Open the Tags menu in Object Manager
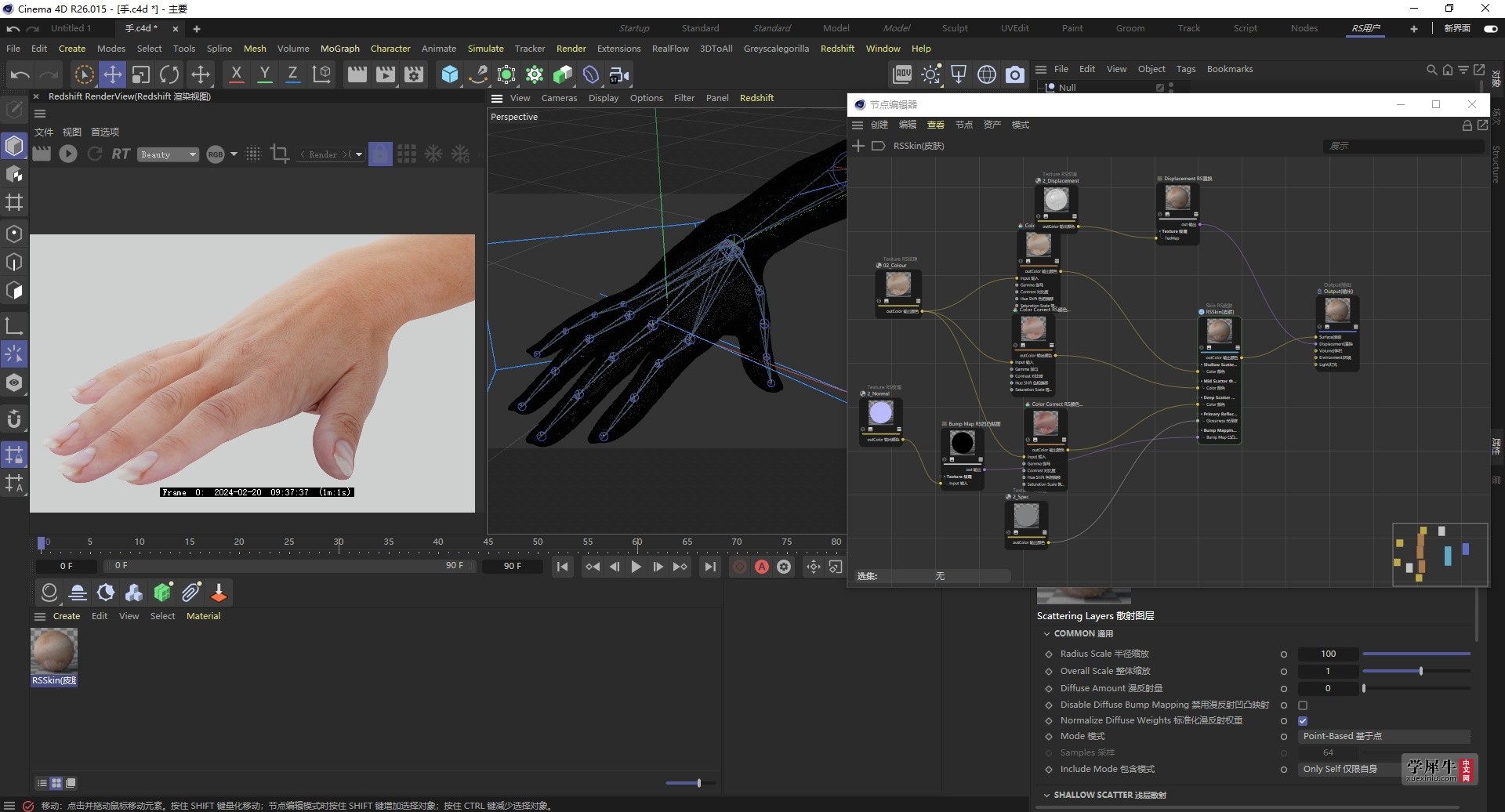The width and height of the screenshot is (1505, 812). pyautogui.click(x=1186, y=69)
